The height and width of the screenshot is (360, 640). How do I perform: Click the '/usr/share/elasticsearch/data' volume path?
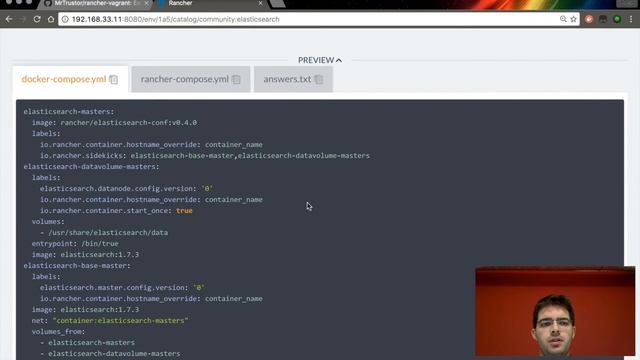click(x=108, y=233)
